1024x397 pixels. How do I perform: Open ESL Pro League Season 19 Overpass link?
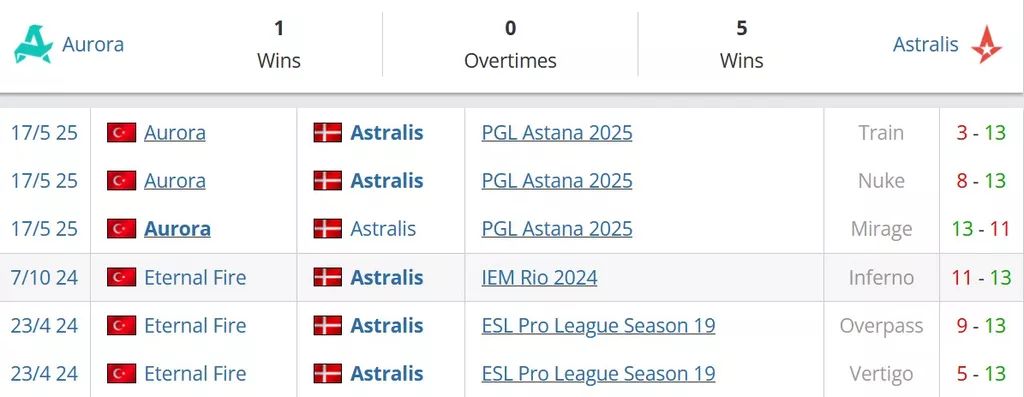[x=598, y=325]
